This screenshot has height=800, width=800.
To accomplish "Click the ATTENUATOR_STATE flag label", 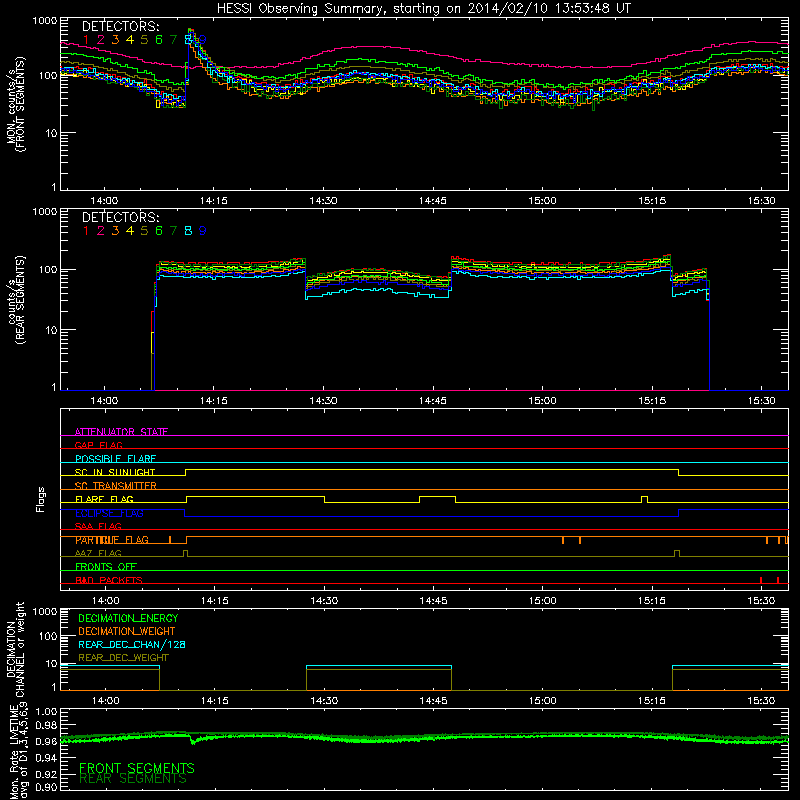I will (x=121, y=432).
